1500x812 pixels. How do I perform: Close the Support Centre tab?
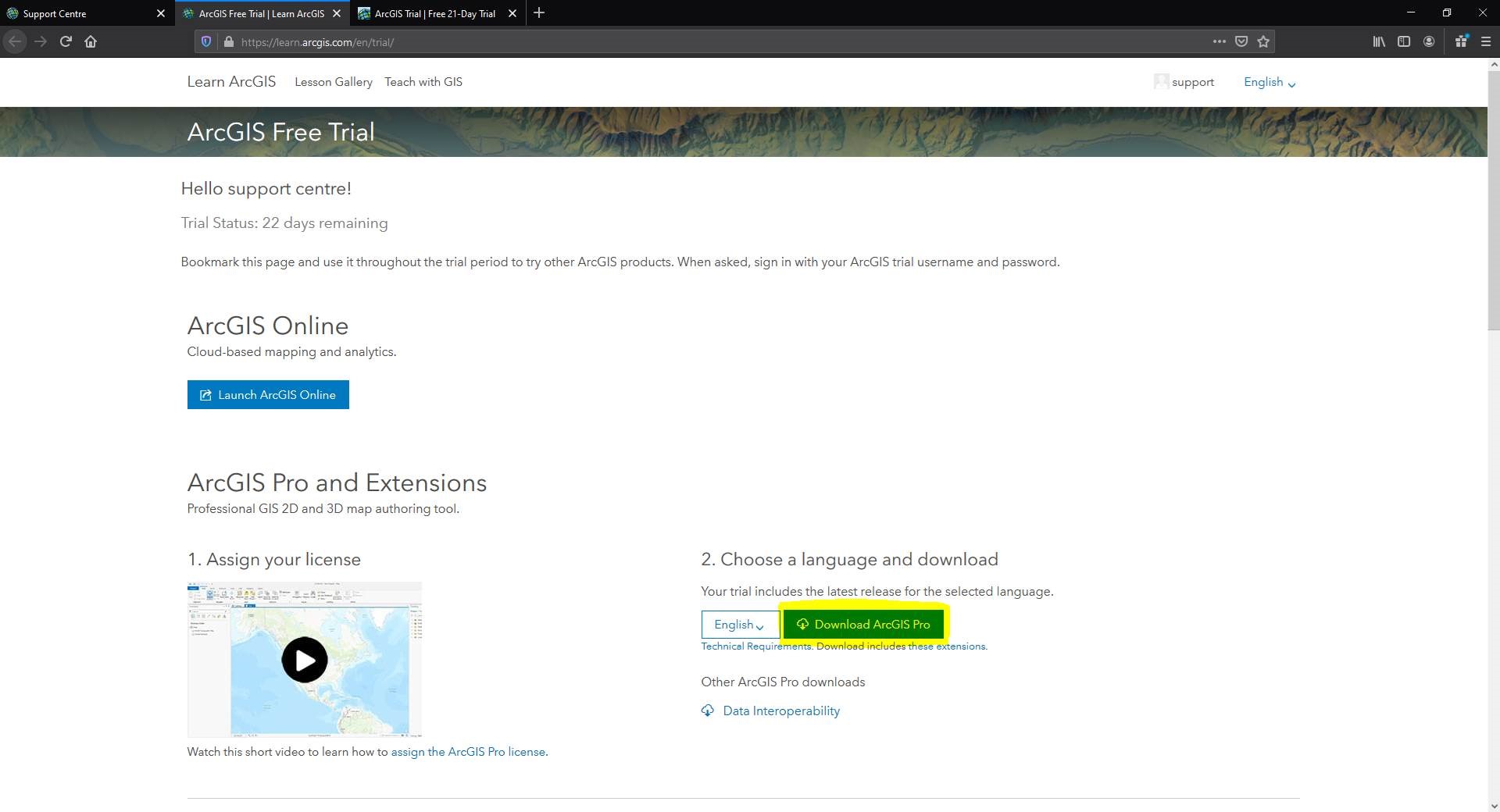coord(161,13)
